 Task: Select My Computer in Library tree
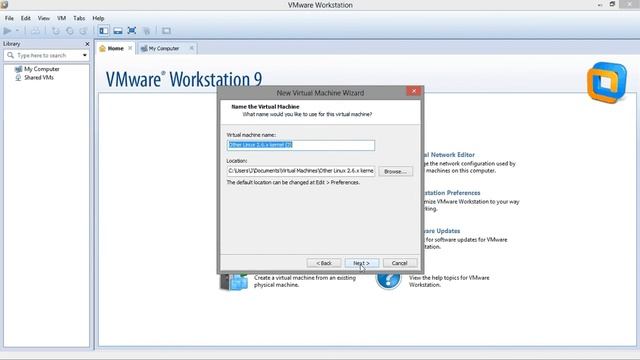click(x=37, y=69)
